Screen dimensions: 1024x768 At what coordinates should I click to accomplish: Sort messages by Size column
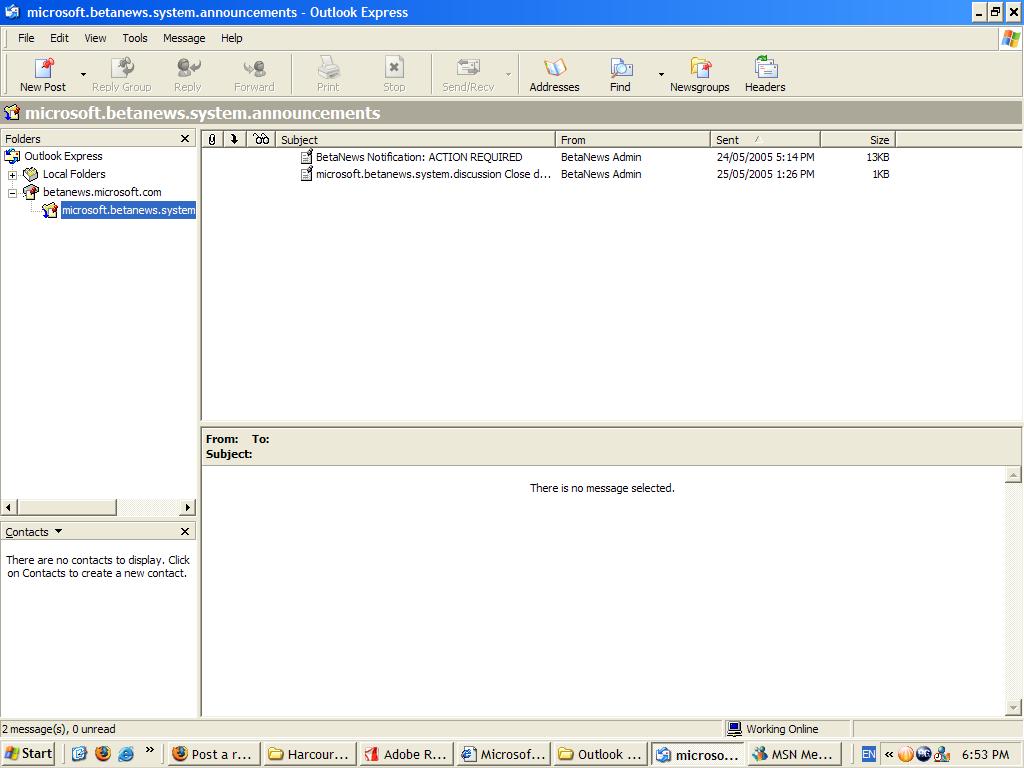tap(858, 140)
